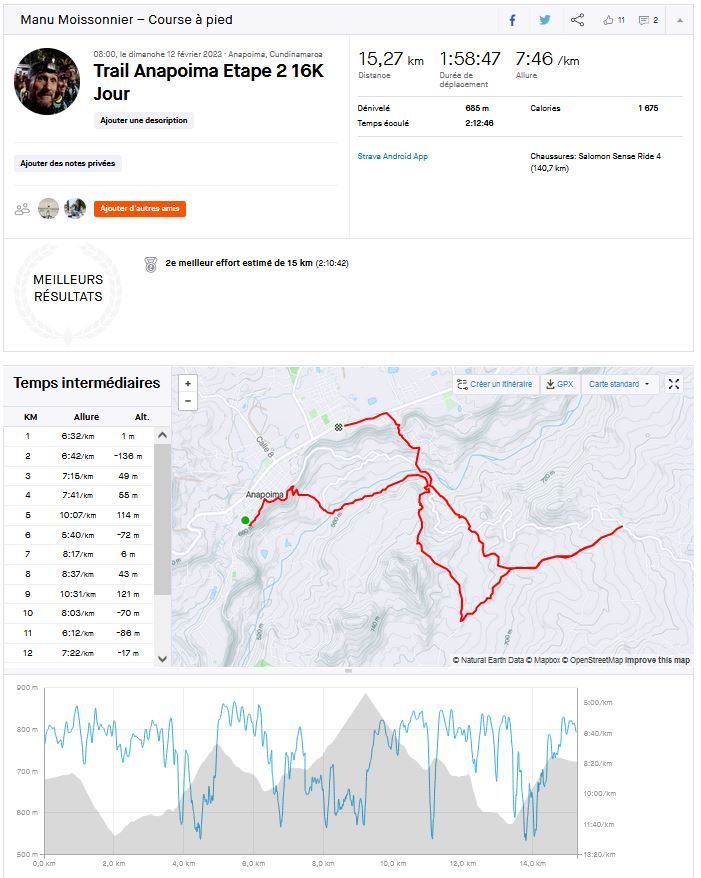Image resolution: width=701 pixels, height=878 pixels.
Task: Expand map to full screen
Action: click(x=674, y=384)
